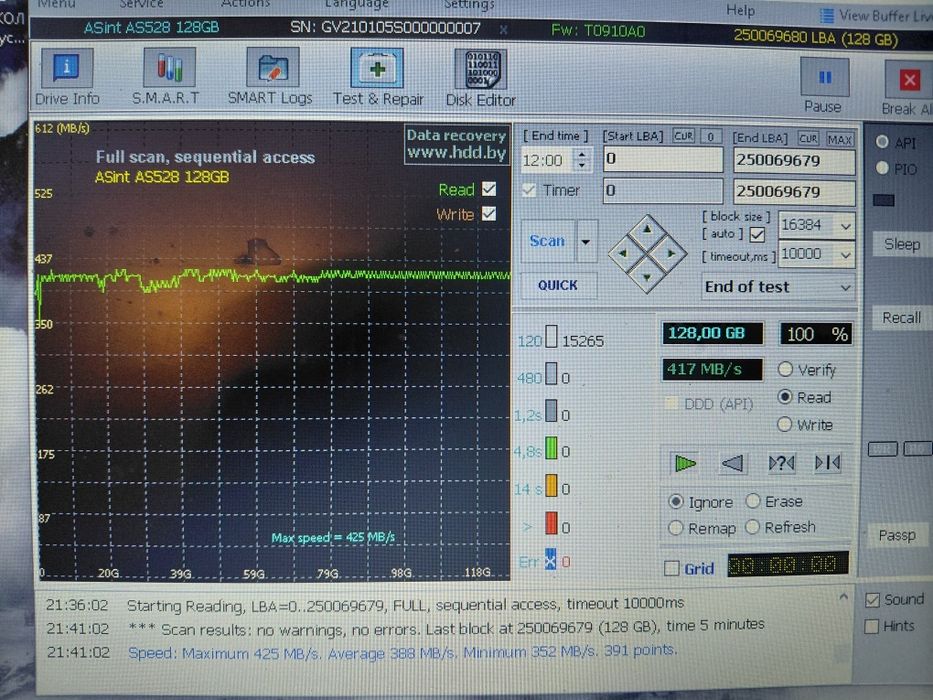Click the Recall button
This screenshot has width=933, height=700.
tap(901, 318)
